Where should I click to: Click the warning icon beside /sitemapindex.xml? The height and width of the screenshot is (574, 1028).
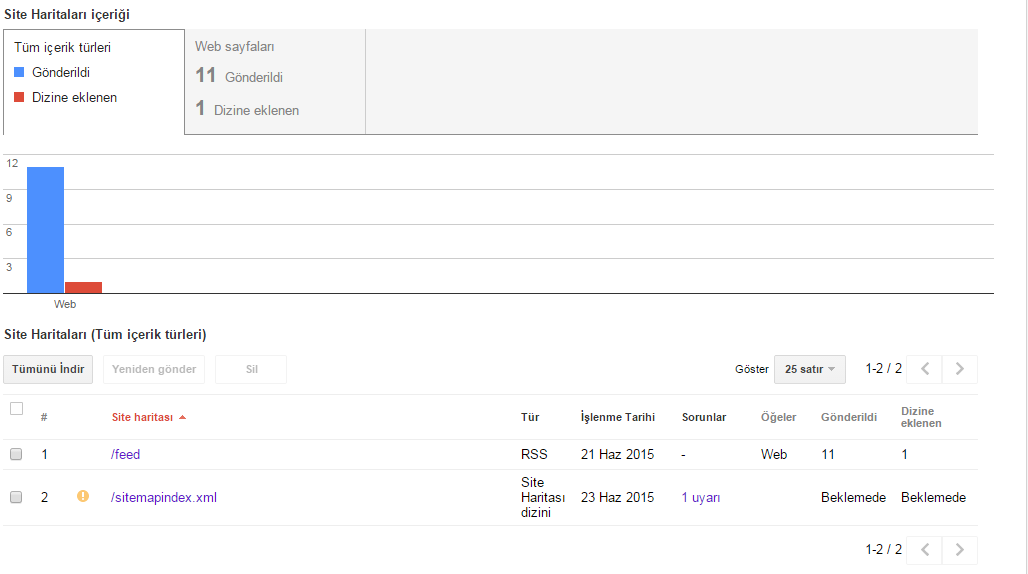click(x=83, y=496)
